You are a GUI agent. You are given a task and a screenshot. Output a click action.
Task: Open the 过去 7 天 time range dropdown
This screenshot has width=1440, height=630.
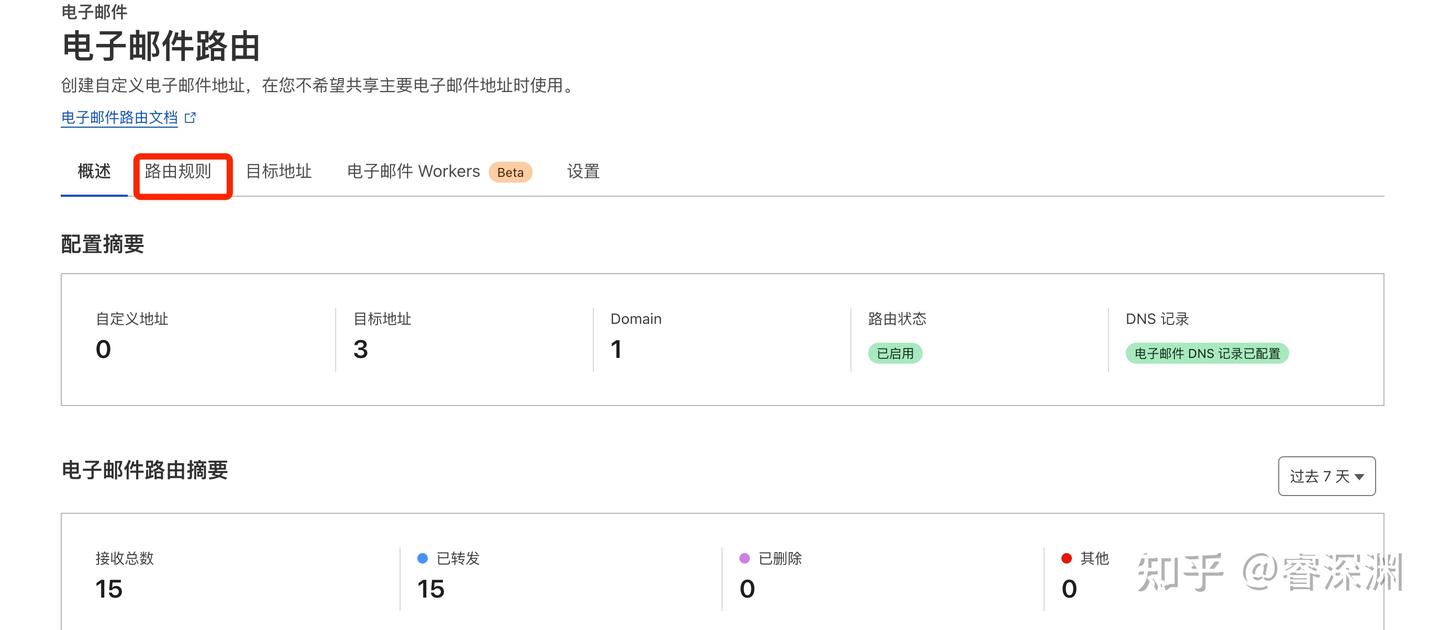click(1326, 476)
